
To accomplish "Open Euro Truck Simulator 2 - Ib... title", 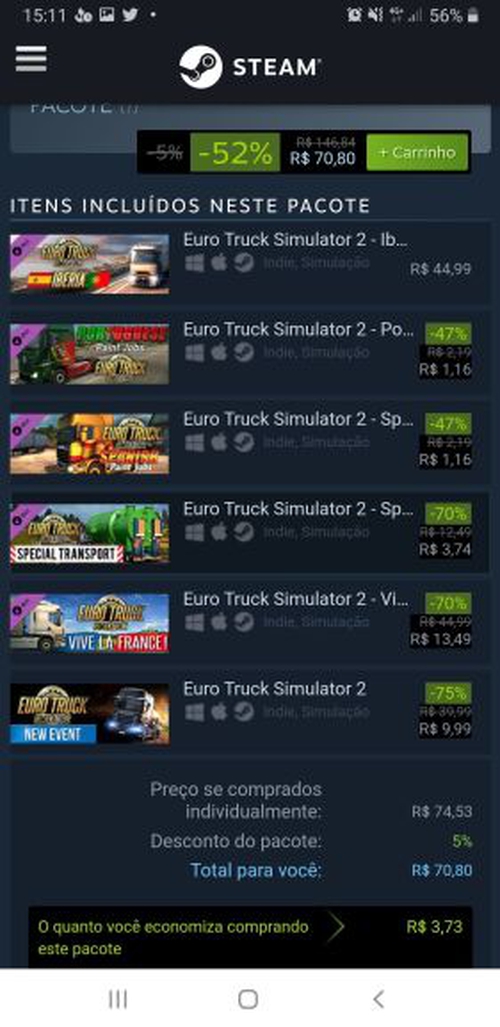I will click(x=296, y=240).
